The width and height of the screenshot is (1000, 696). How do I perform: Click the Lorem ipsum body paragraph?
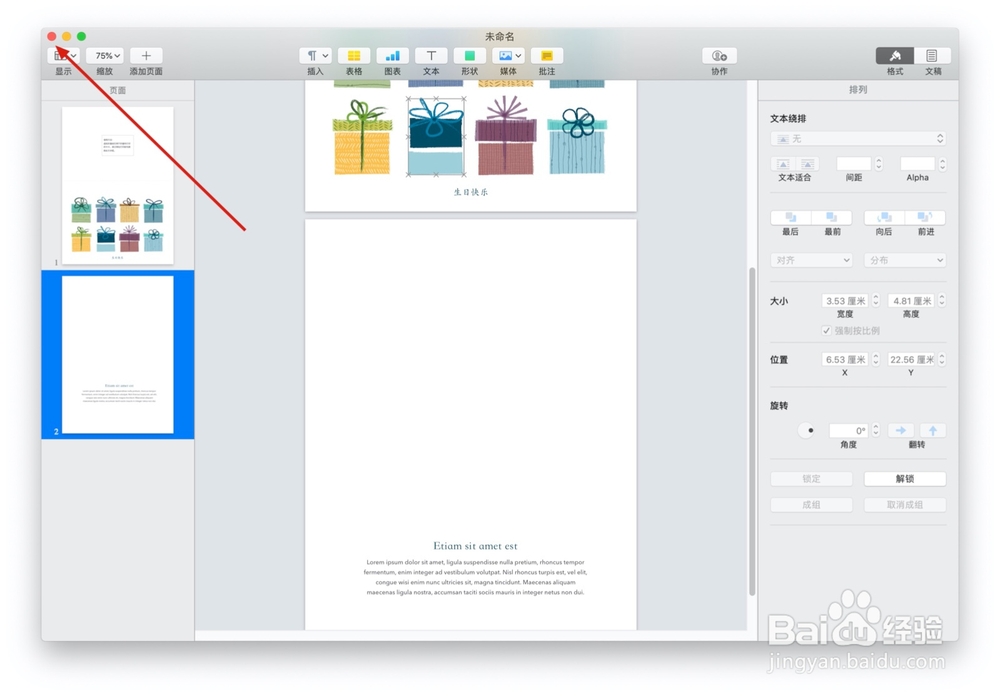475,577
